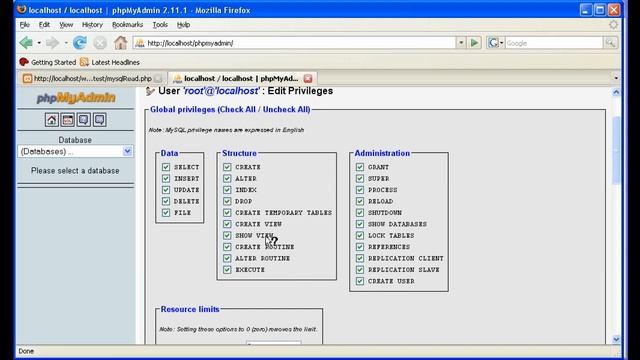Open the Databases dropdown in sidebar
Viewport: 640px width, 360px height.
click(76, 151)
